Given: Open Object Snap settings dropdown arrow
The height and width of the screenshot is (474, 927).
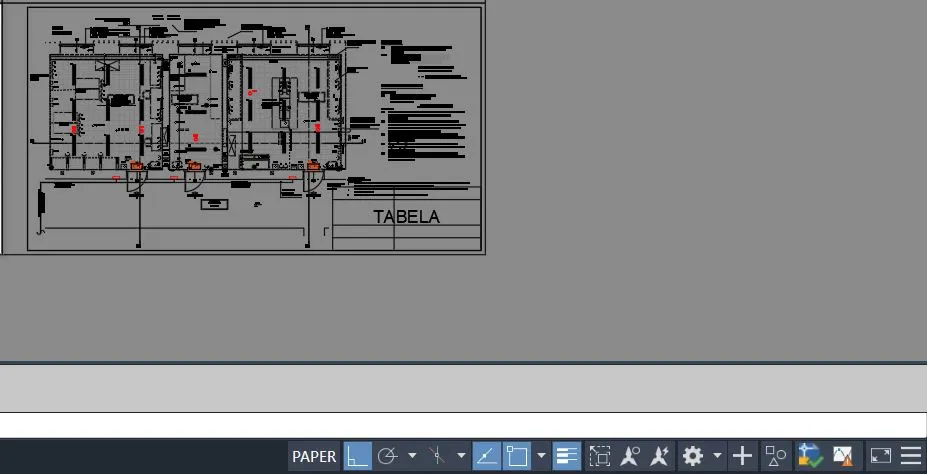Looking at the screenshot, I should (x=541, y=457).
